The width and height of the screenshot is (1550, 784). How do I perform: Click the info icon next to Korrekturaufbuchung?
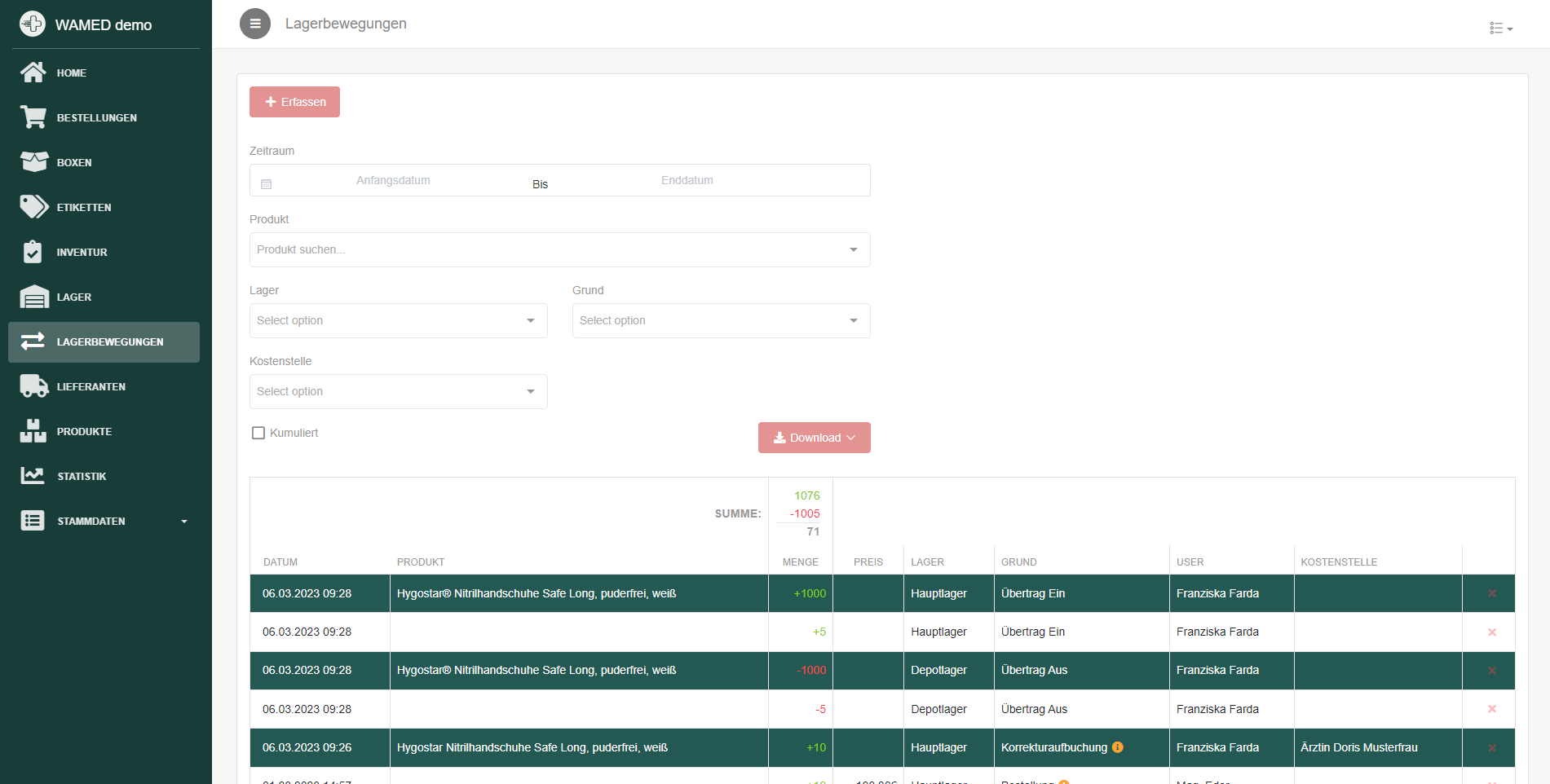click(1118, 747)
